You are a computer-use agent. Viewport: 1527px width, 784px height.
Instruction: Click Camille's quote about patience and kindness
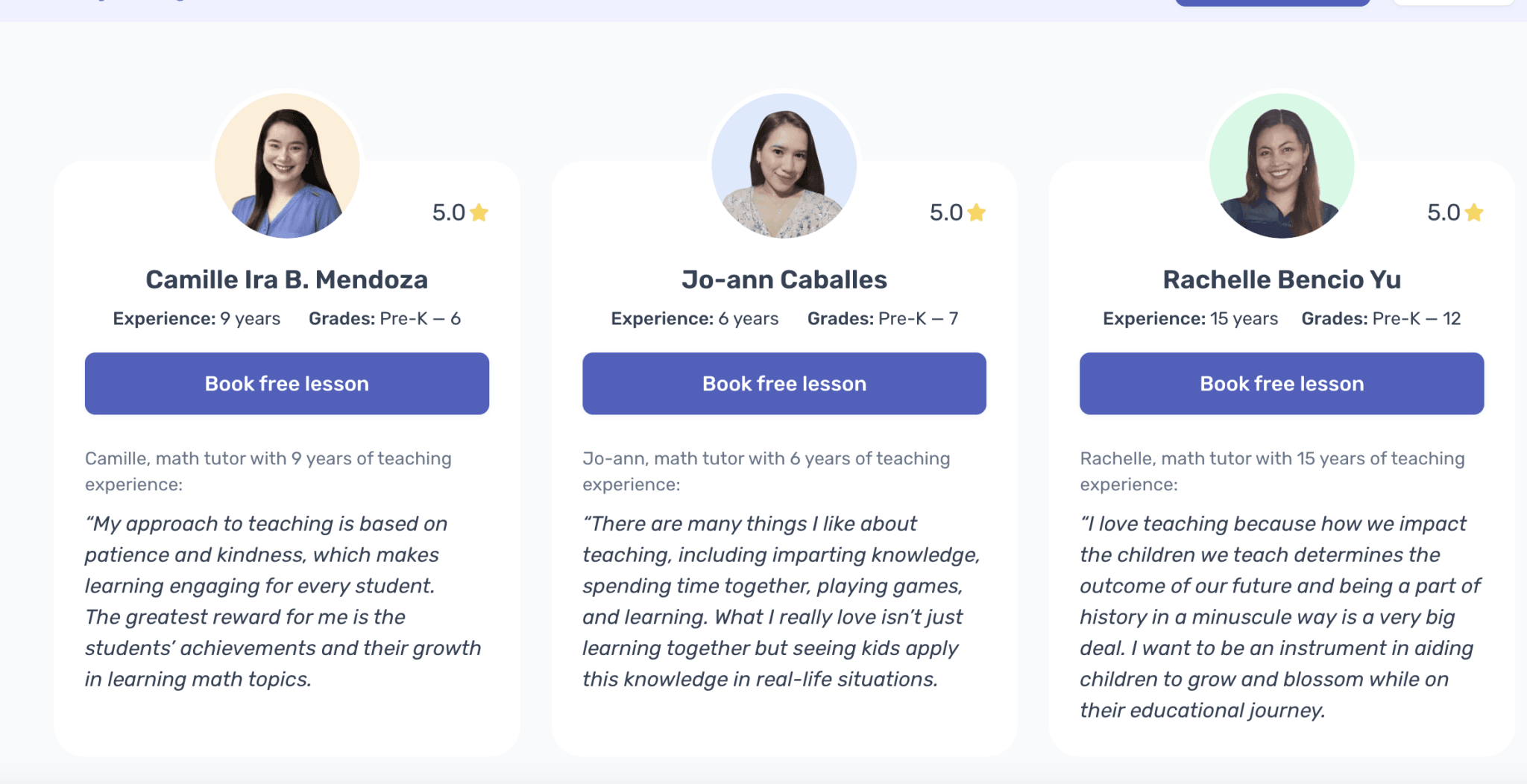pos(282,601)
